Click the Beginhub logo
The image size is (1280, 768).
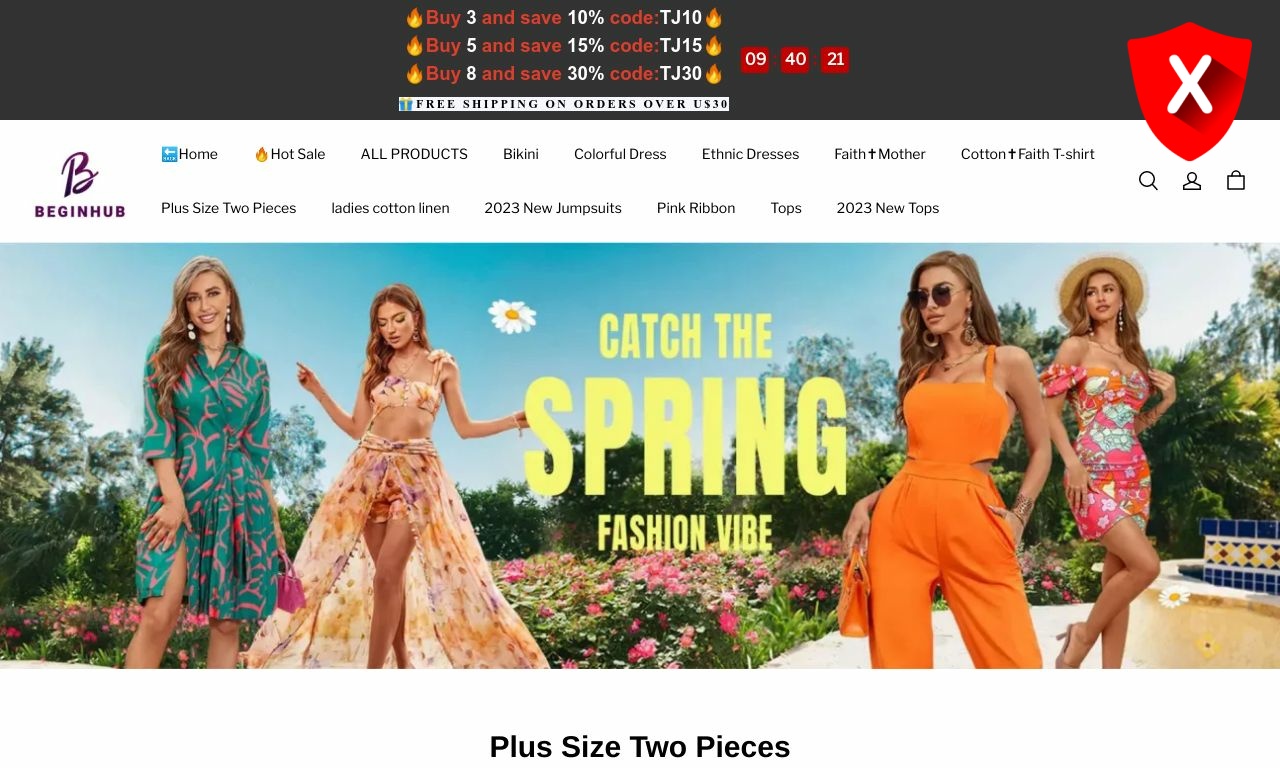(80, 184)
